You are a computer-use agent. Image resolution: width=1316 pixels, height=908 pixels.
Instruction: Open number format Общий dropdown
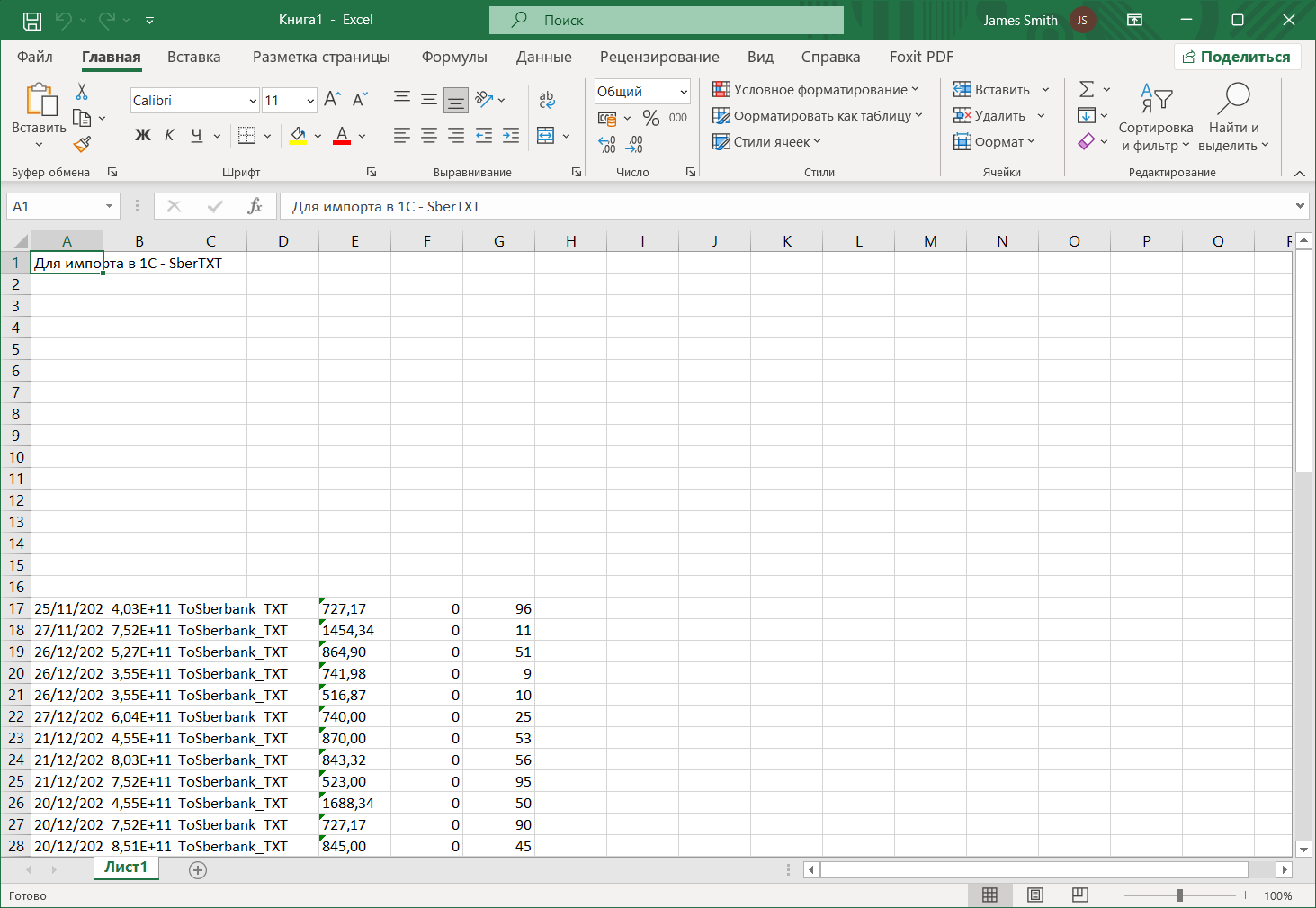click(683, 92)
